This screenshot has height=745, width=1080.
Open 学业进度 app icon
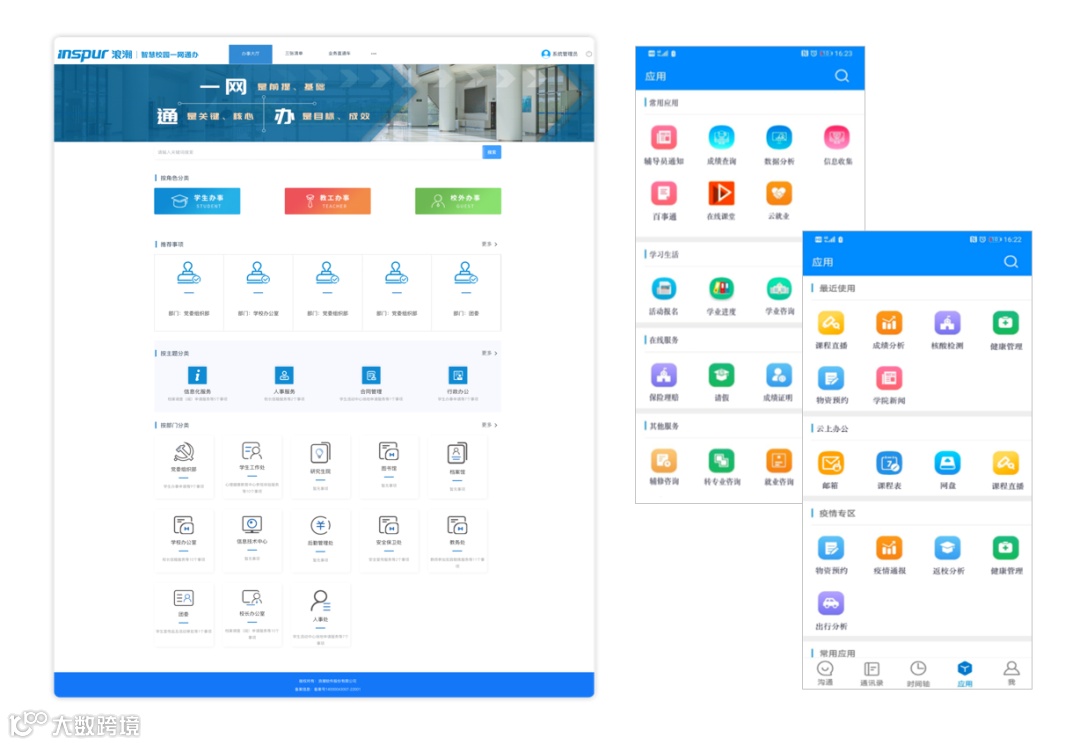[721, 288]
